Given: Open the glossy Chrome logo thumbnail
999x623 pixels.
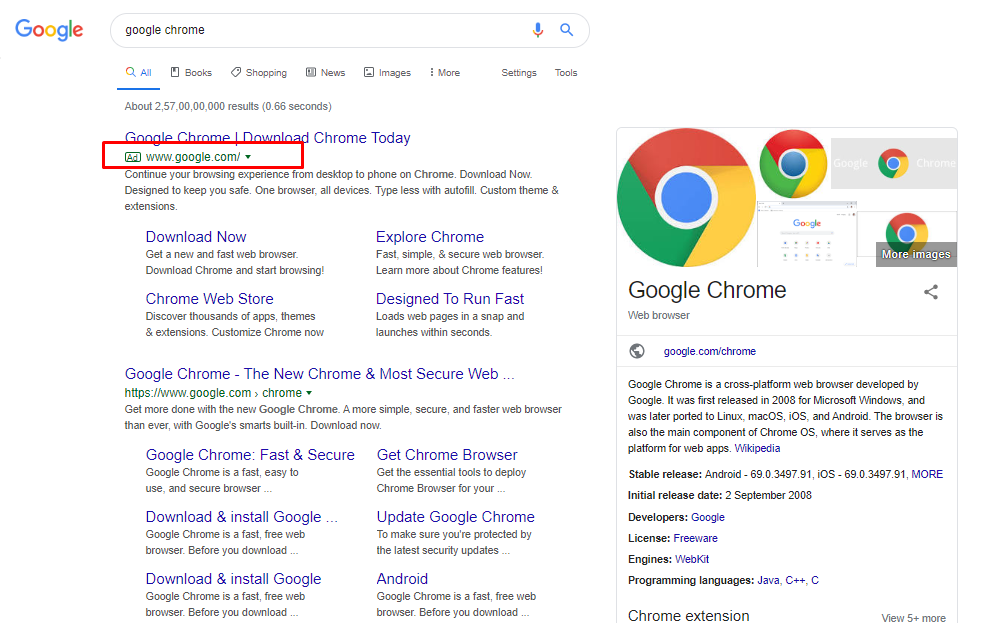Looking at the screenshot, I should click(x=793, y=164).
